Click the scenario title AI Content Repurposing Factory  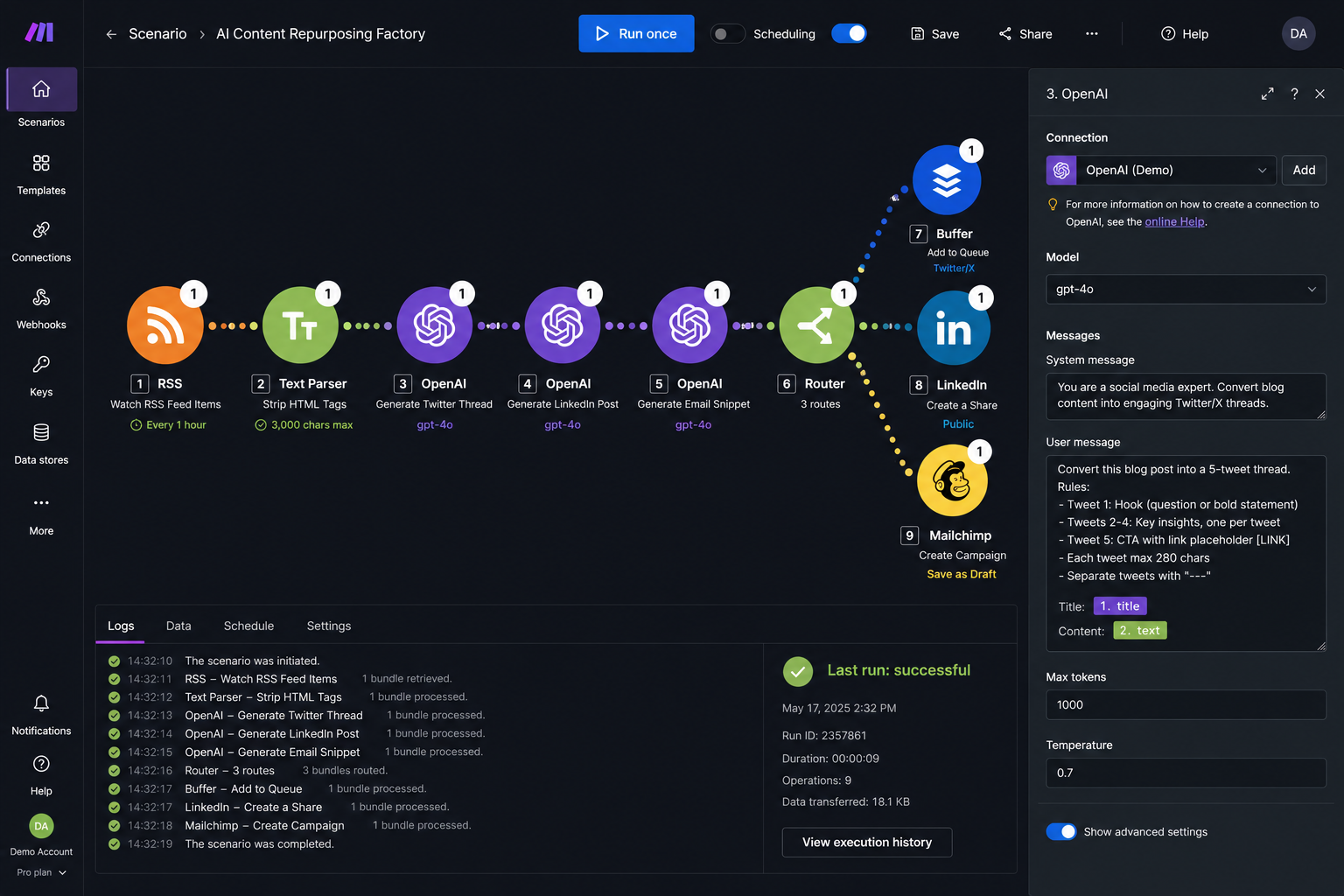coord(320,34)
